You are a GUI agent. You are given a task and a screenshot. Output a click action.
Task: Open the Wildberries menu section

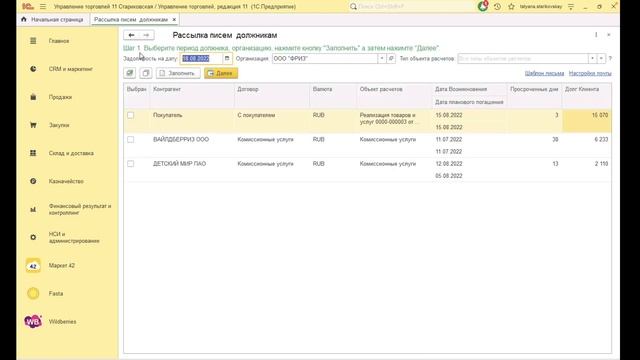[62, 322]
